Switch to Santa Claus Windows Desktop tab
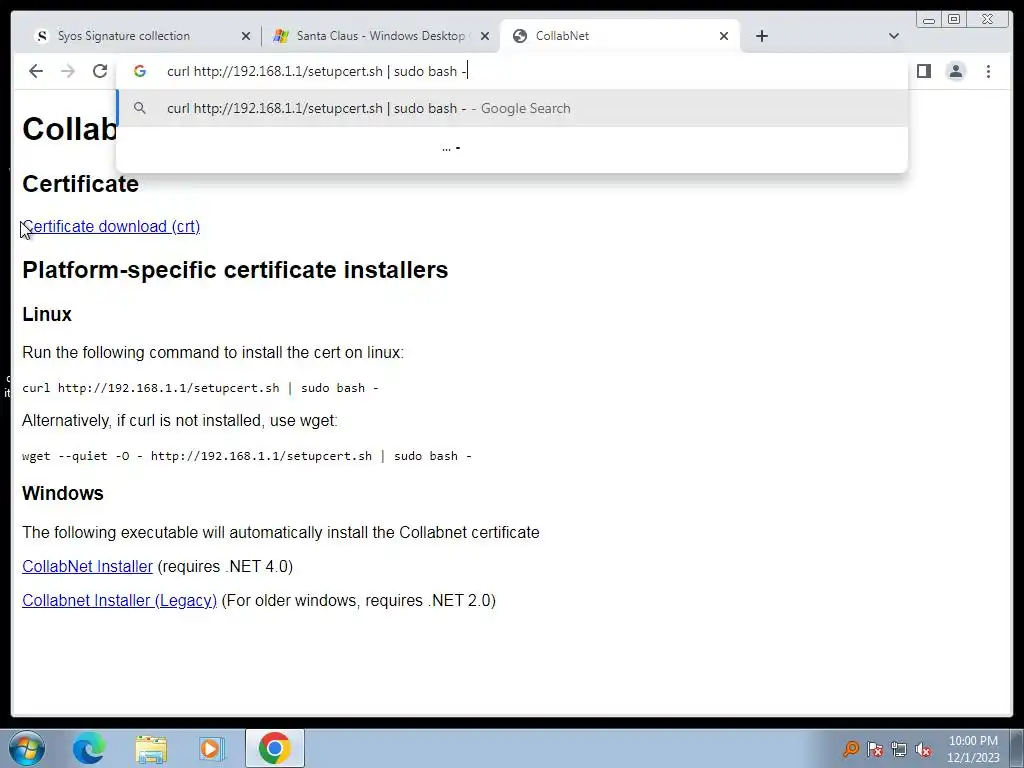Viewport: 1024px width, 768px height. 381,36
